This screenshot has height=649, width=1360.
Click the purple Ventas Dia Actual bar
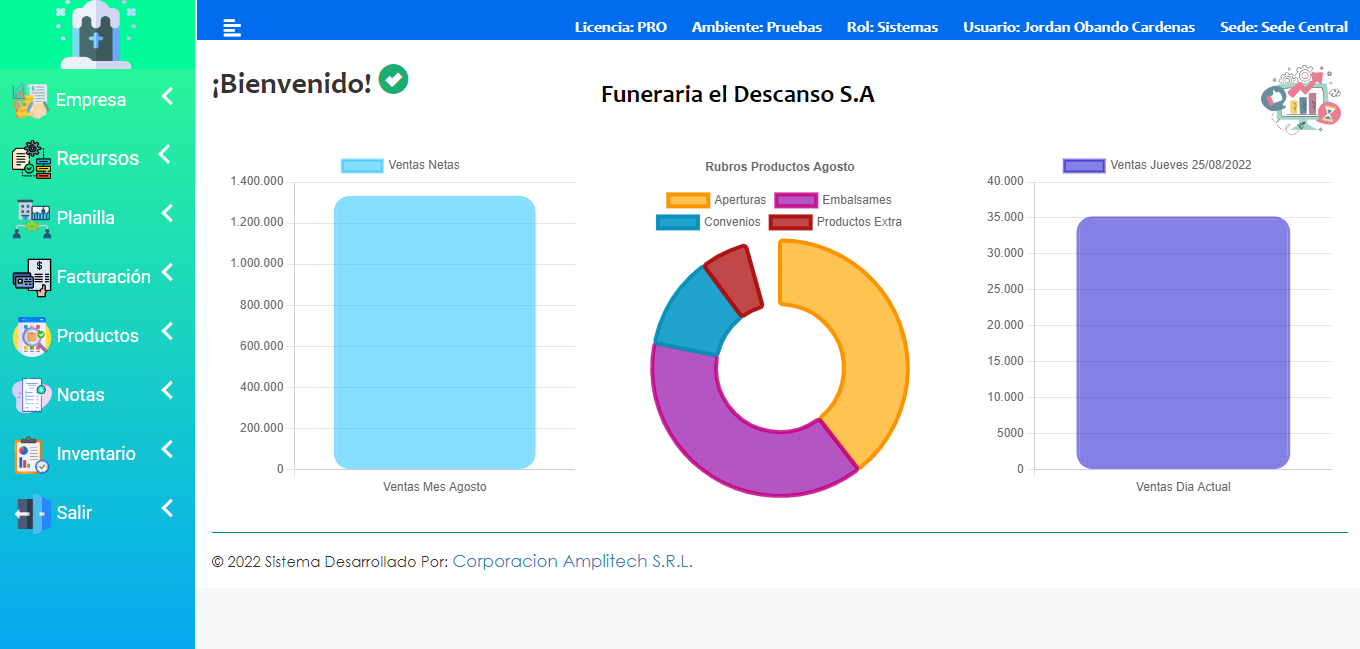point(1183,342)
